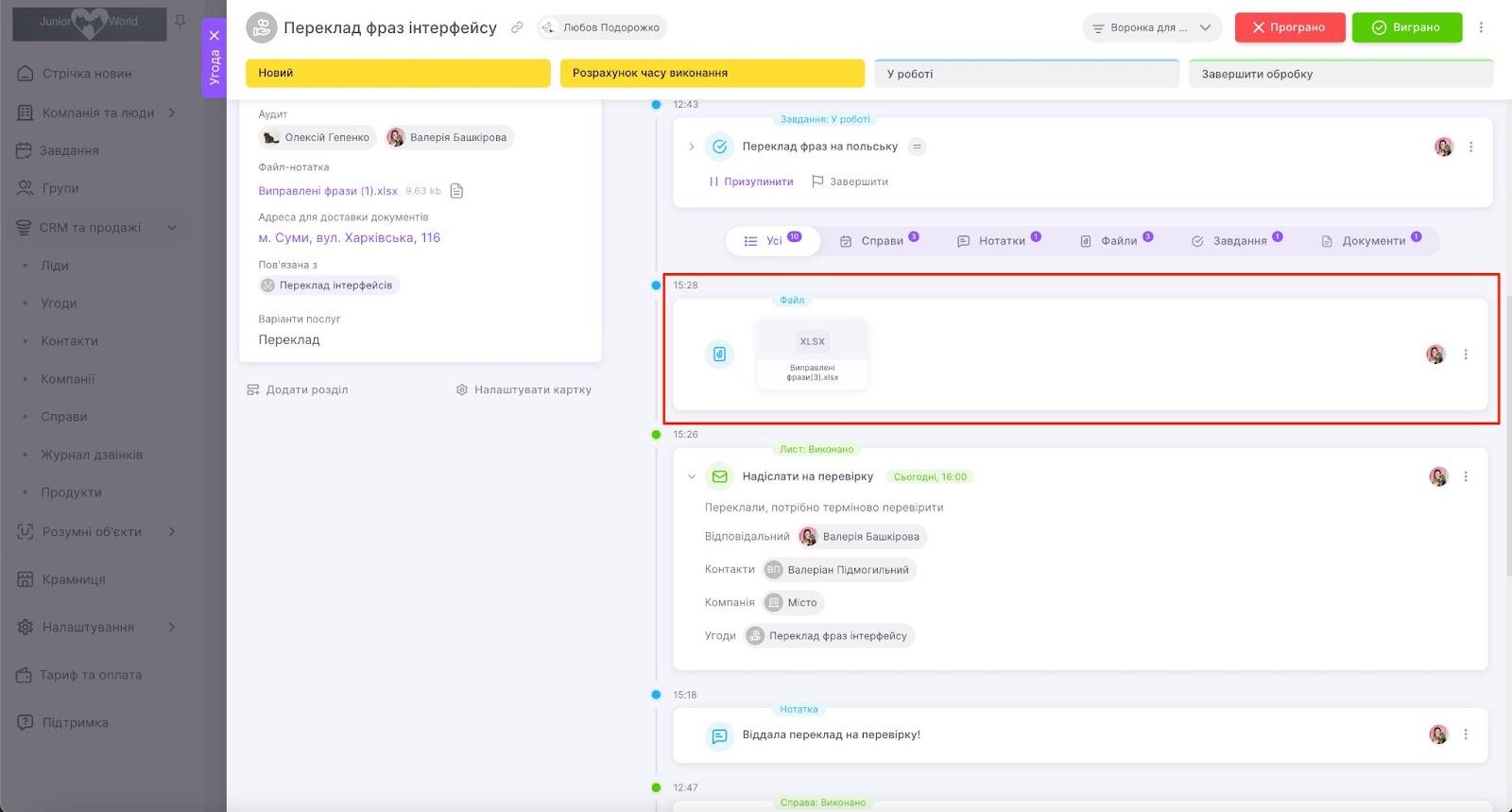Set pipeline stage to Новий
1512x812 pixels.
click(x=398, y=73)
